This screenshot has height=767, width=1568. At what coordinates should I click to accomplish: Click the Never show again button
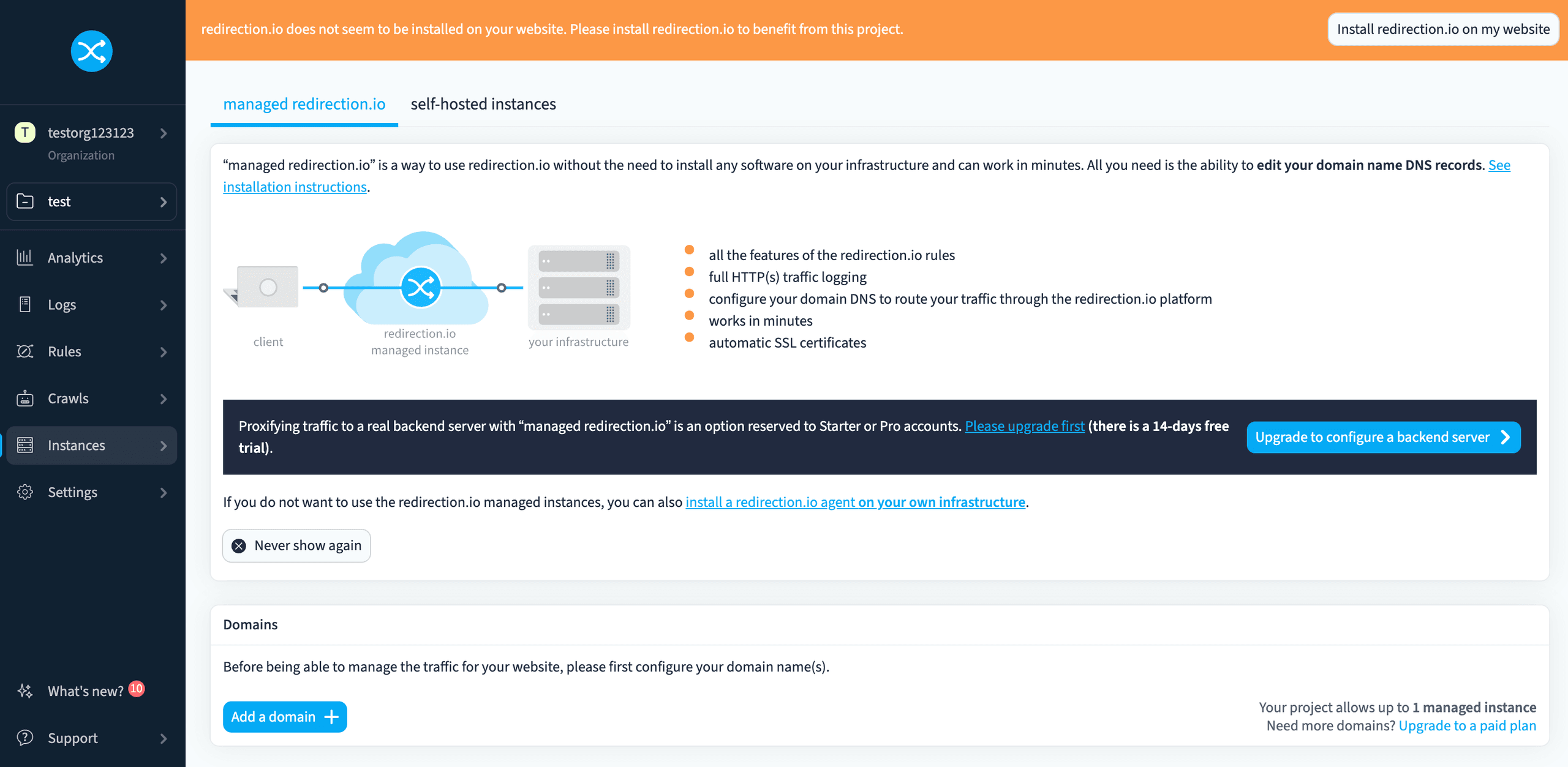point(296,545)
